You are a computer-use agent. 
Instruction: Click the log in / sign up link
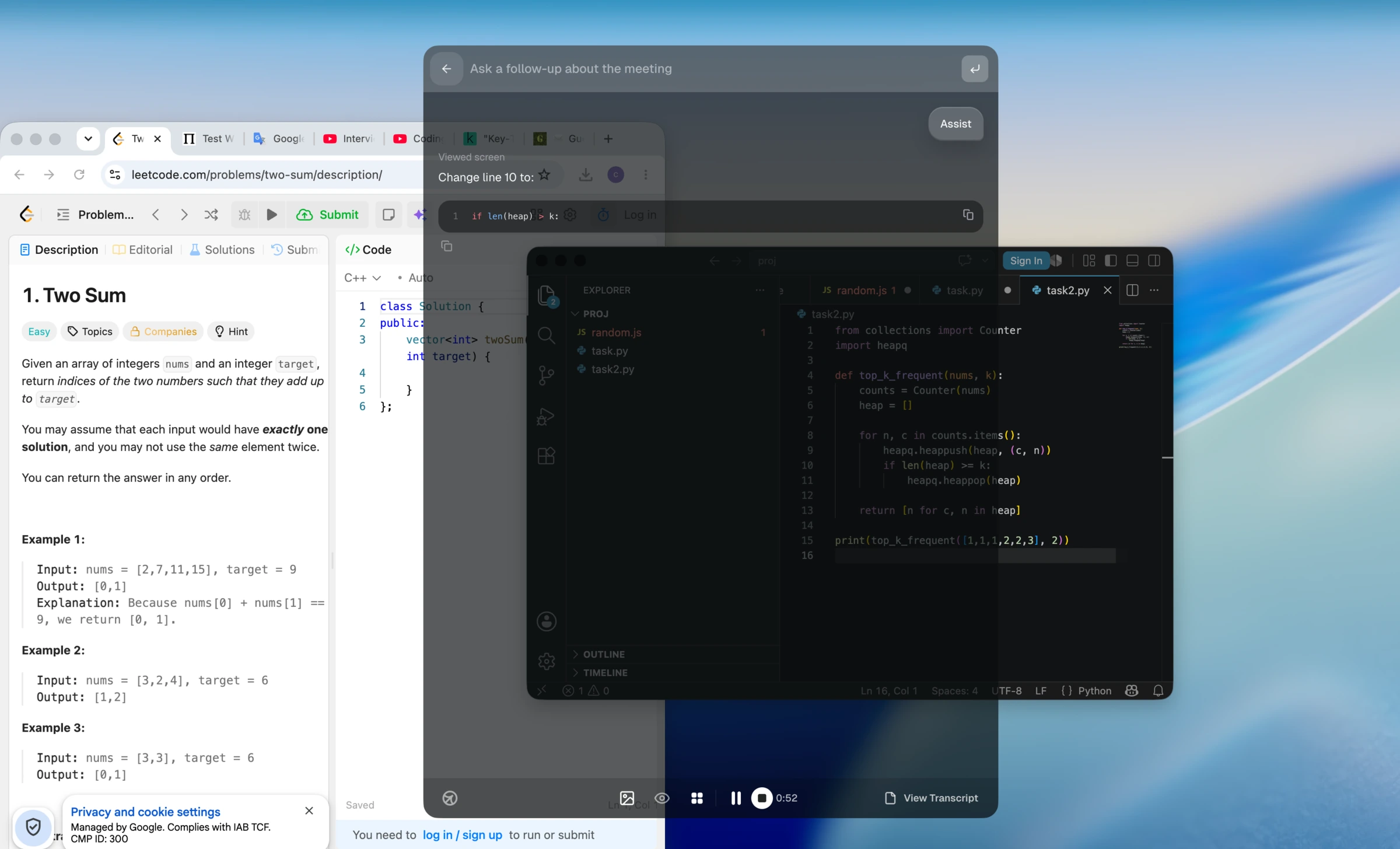click(x=462, y=835)
